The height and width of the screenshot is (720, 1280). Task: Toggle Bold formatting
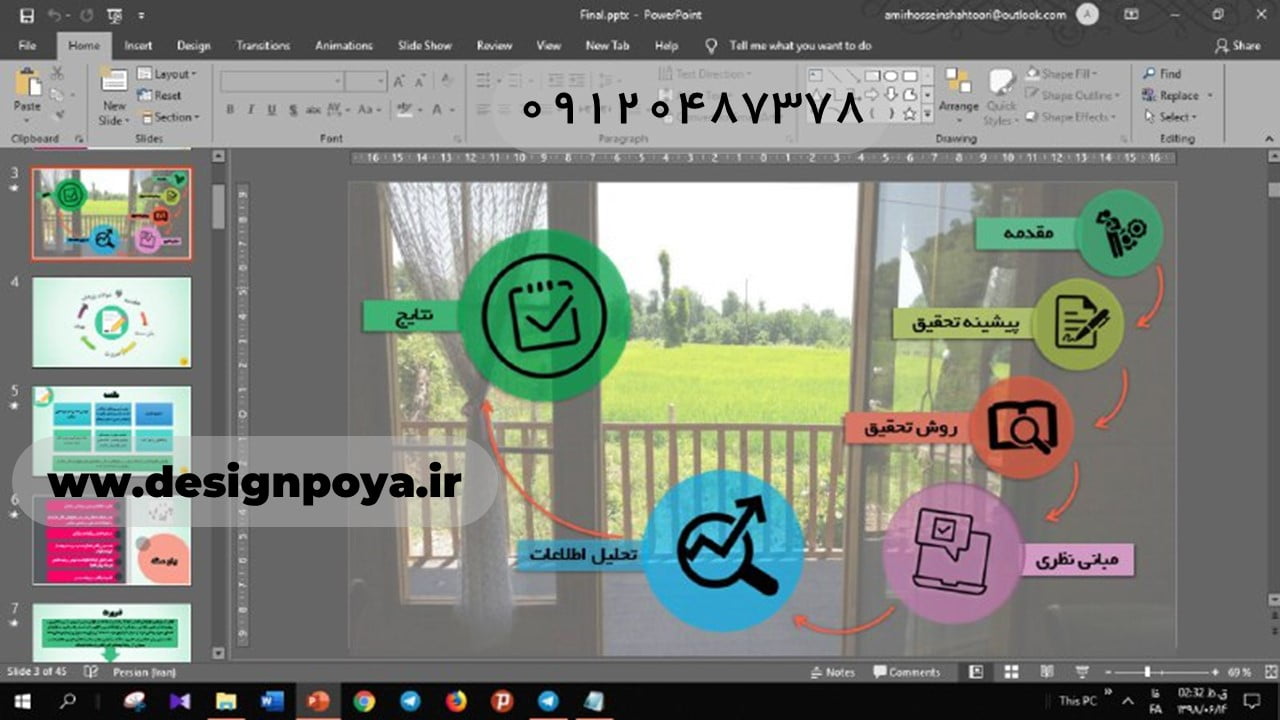click(230, 110)
